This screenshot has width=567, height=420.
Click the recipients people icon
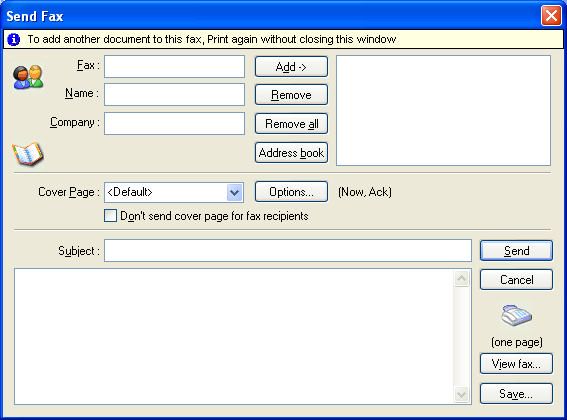(x=28, y=77)
